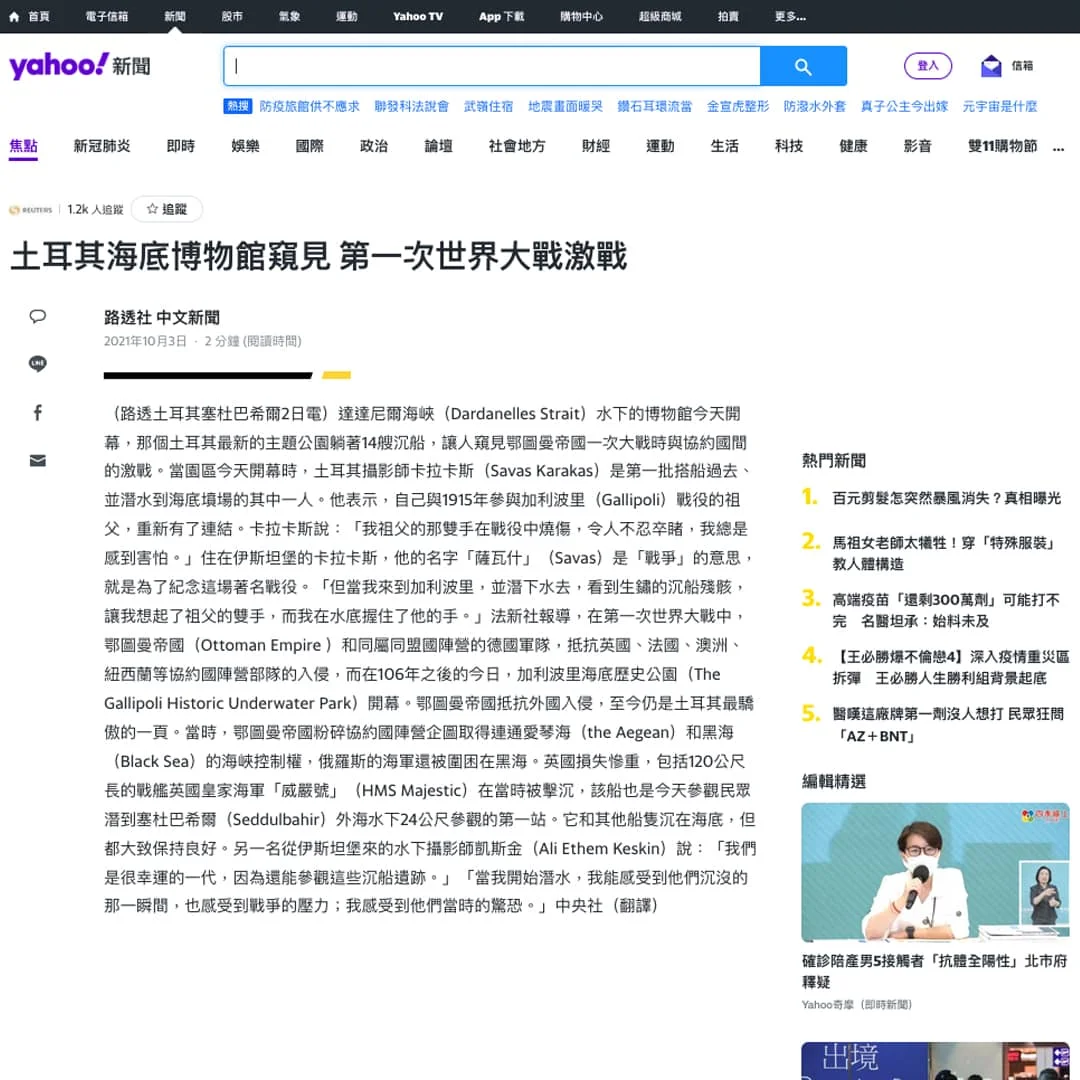Share the article via the LINE icon

[x=37, y=363]
